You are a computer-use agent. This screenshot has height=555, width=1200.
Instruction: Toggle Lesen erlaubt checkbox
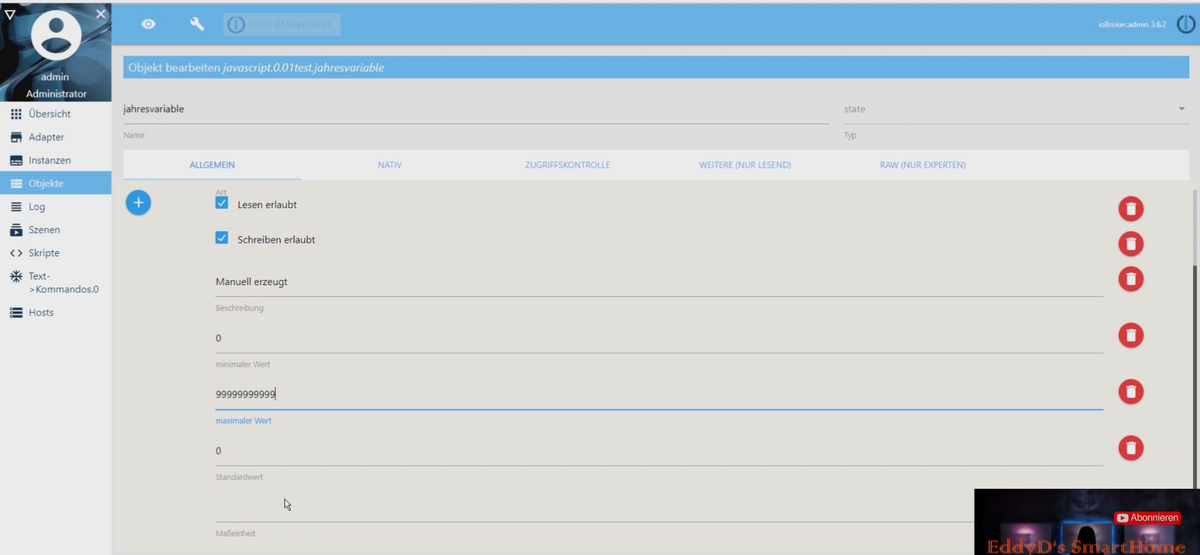click(x=222, y=203)
